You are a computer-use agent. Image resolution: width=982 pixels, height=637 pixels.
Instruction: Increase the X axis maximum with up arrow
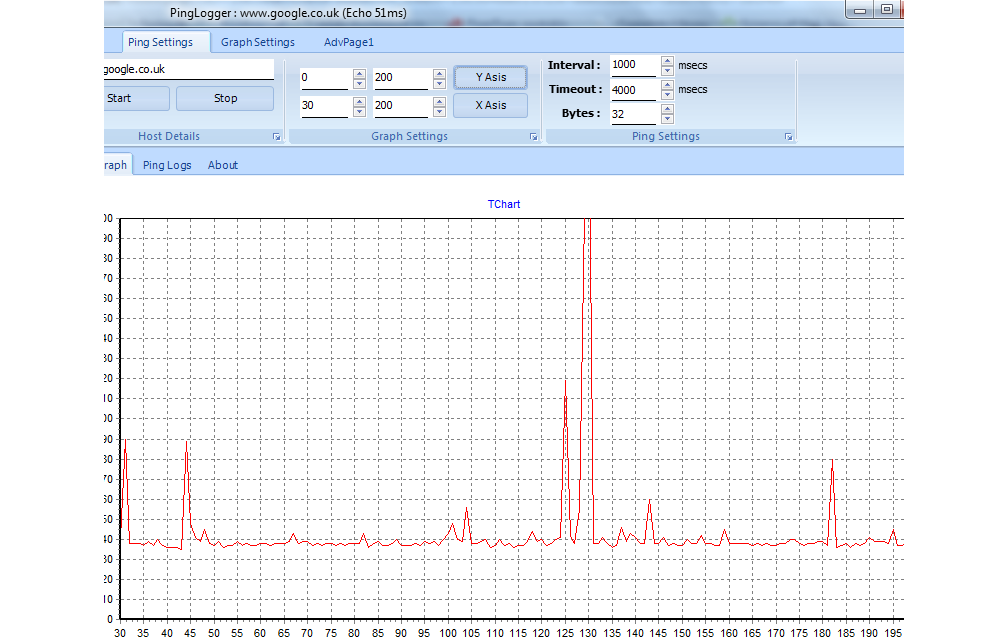(x=440, y=101)
